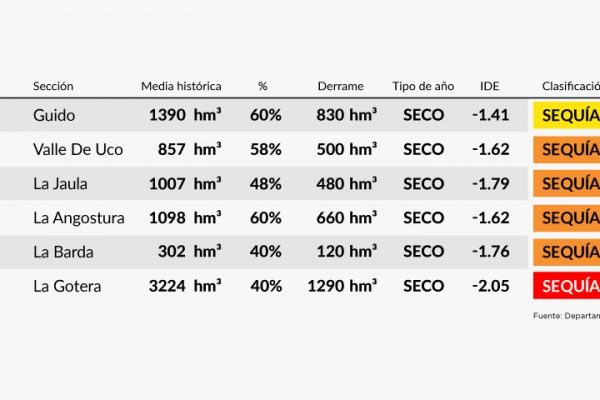Click the La Barda row name
The width and height of the screenshot is (600, 400).
point(63,252)
